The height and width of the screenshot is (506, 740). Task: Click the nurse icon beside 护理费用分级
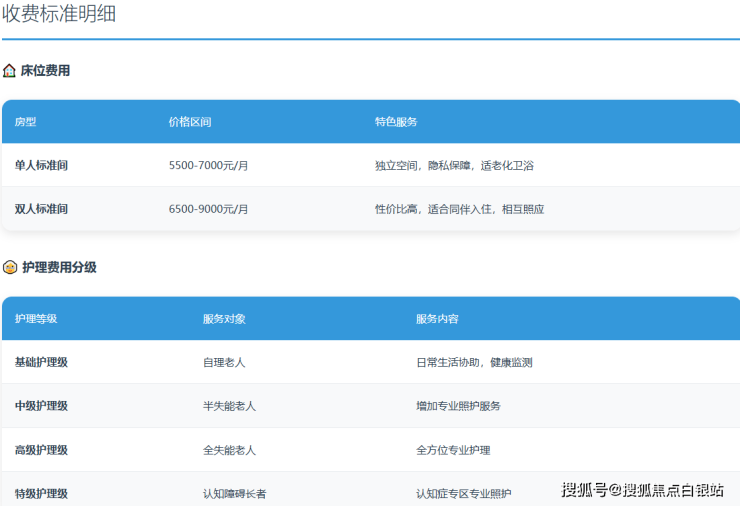(x=10, y=268)
